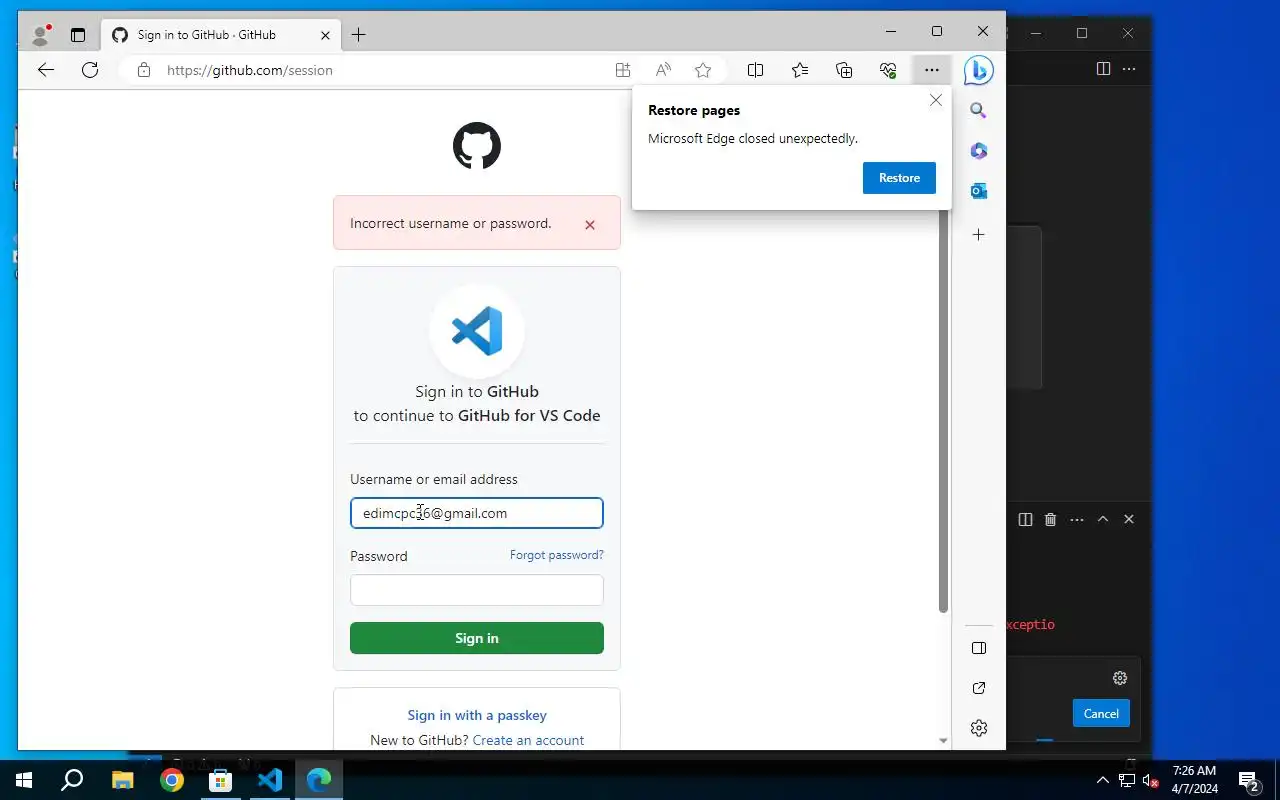This screenshot has height=800, width=1280.
Task: Split the VS Code terminal panel
Action: point(1025,519)
